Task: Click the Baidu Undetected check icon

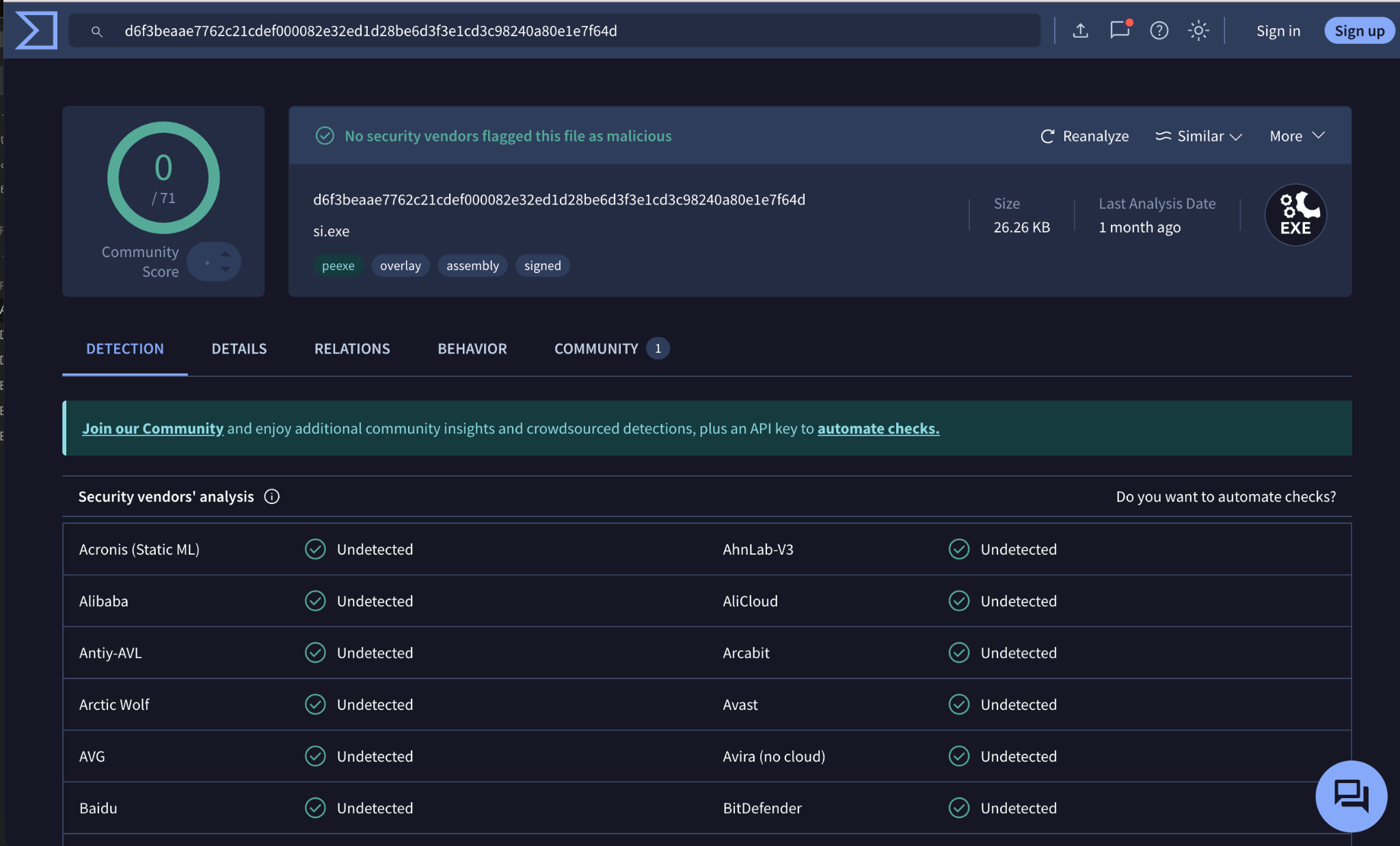Action: [315, 808]
